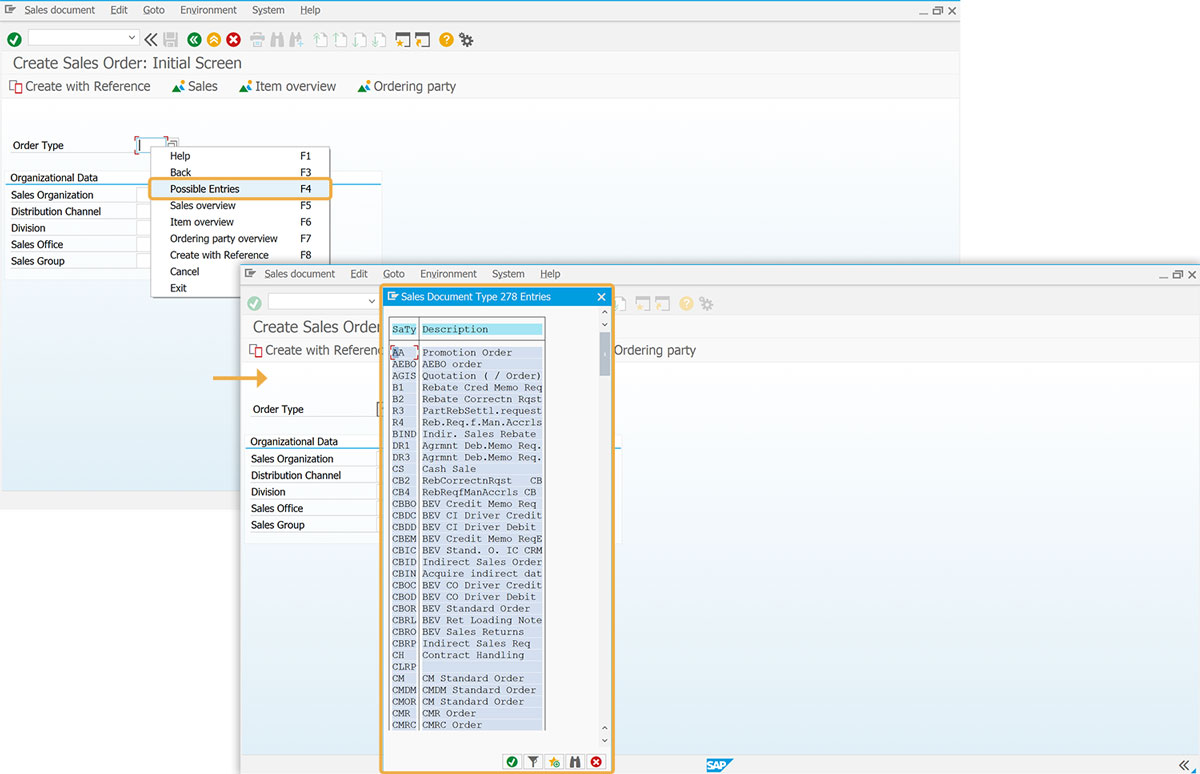Select Possible Entries F4 from context menu

click(x=240, y=189)
